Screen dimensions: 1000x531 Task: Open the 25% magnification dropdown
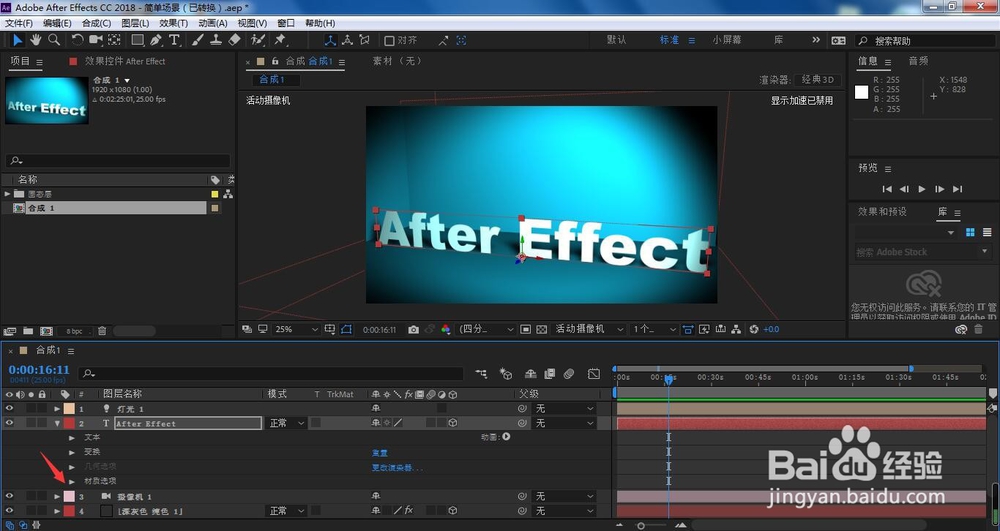click(296, 330)
